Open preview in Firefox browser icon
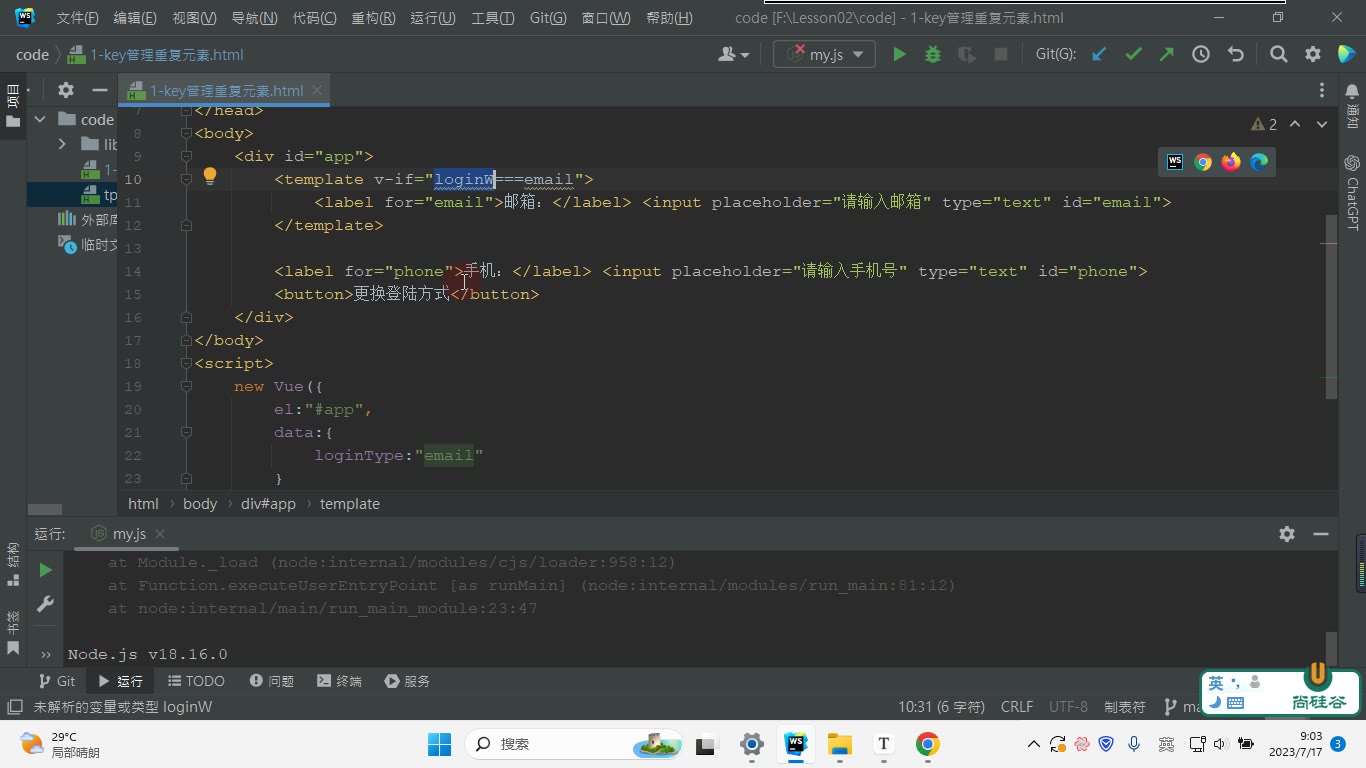The image size is (1366, 768). click(x=1231, y=161)
